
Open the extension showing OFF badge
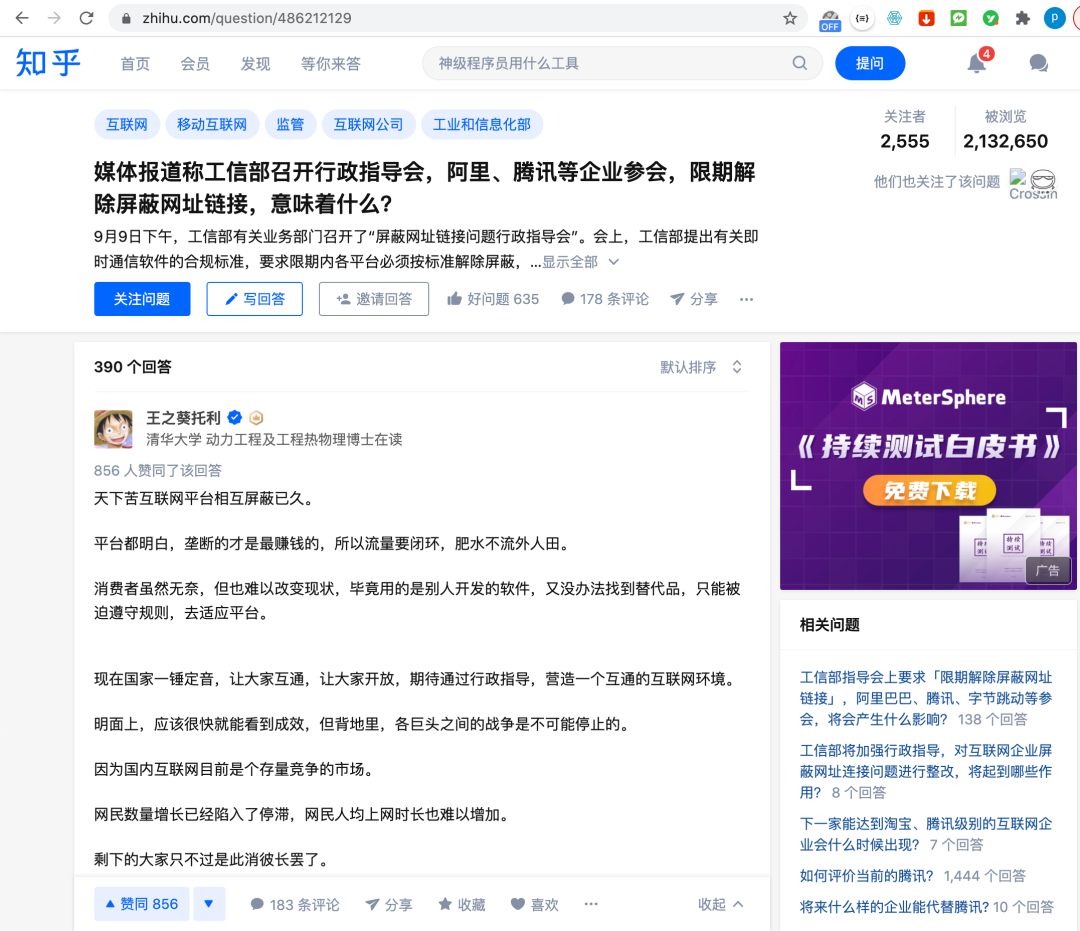coord(830,19)
